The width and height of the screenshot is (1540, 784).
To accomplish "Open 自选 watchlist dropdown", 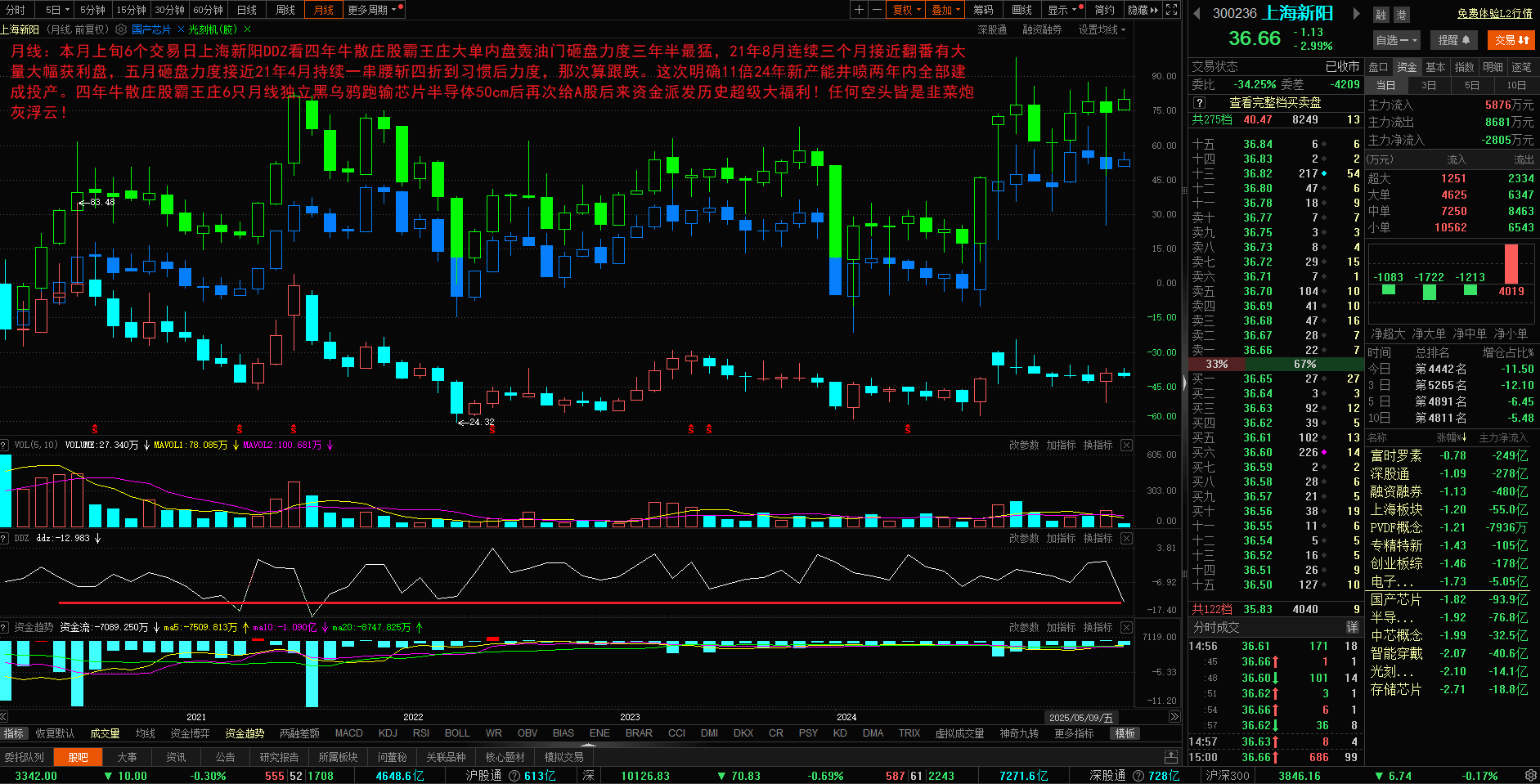I will click(x=1396, y=39).
